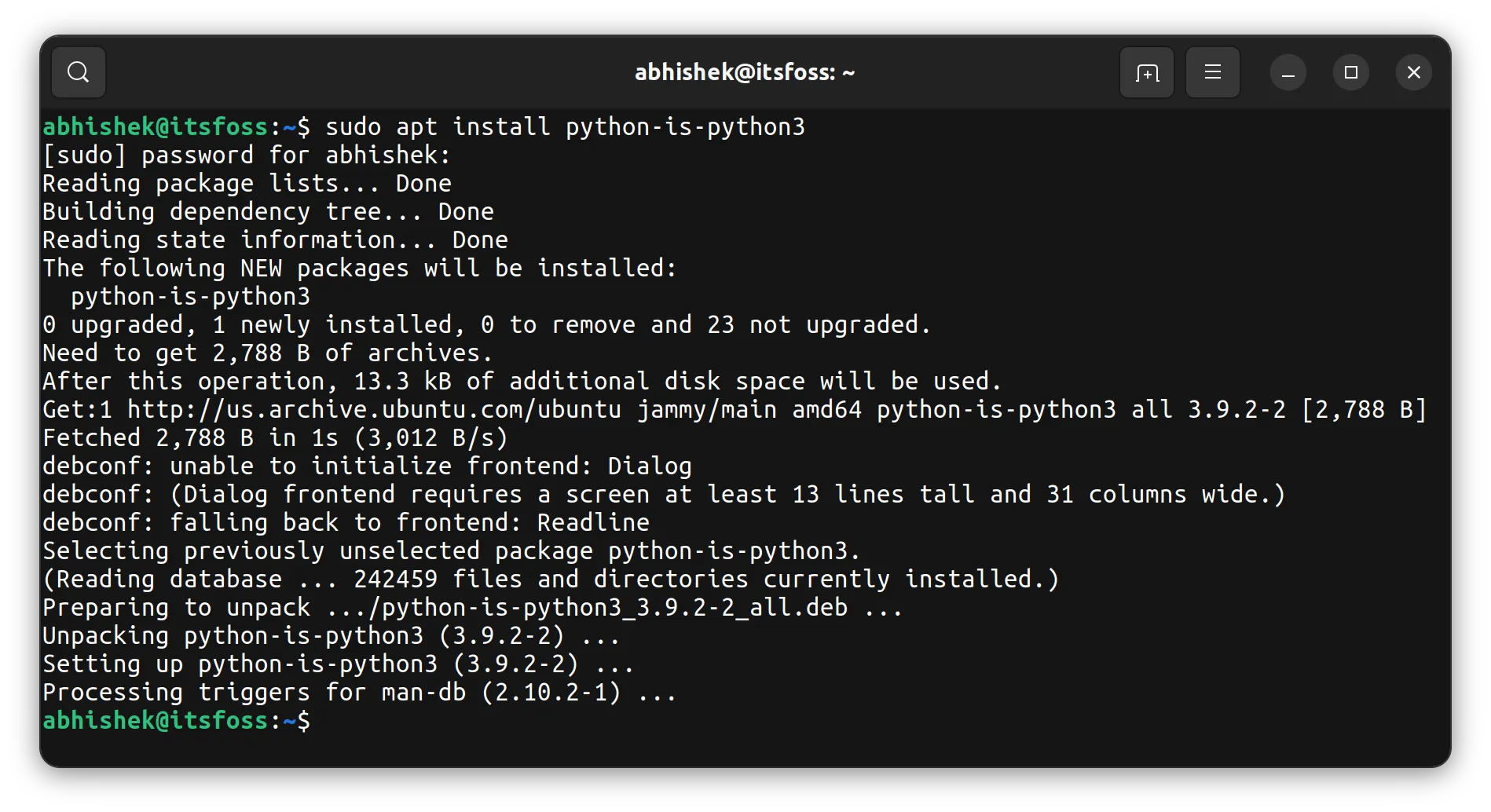Click the sudo password prompt line
Screen dimensions: 1491x812
pos(246,154)
